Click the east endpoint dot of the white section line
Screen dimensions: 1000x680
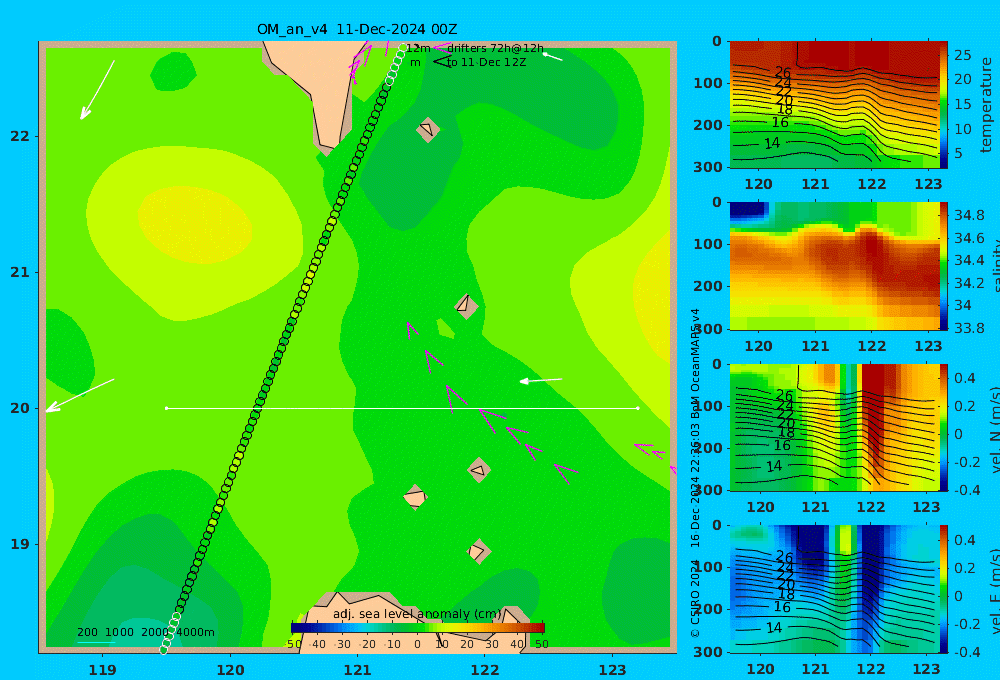coord(638,408)
